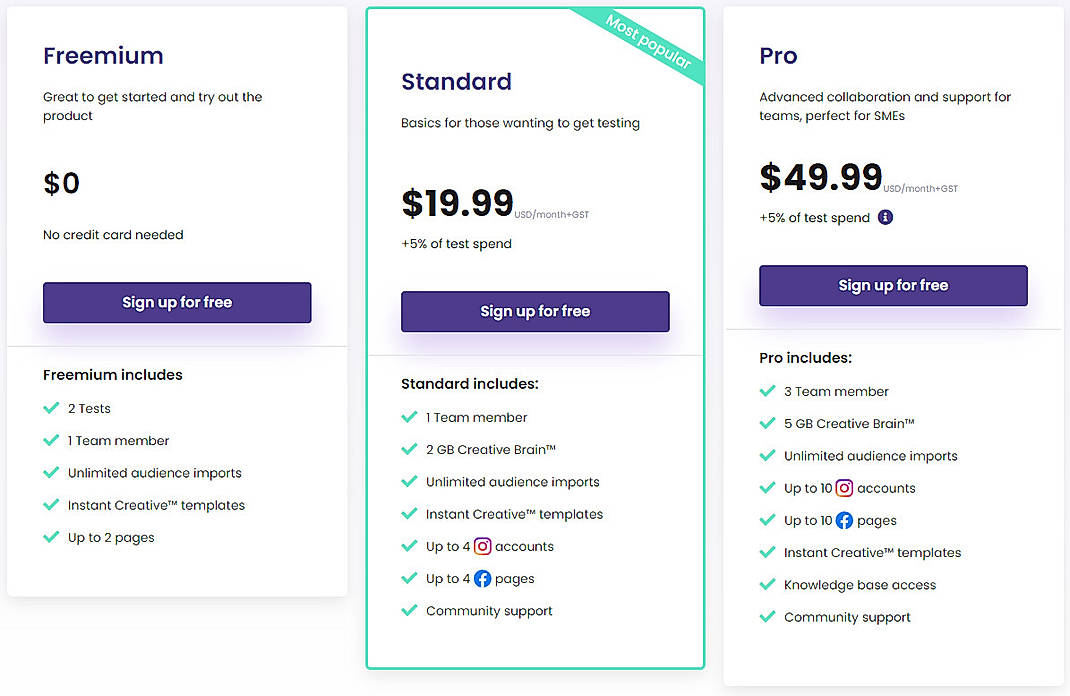Select the Standard plan heading
The width and height of the screenshot is (1070, 696).
tap(456, 82)
